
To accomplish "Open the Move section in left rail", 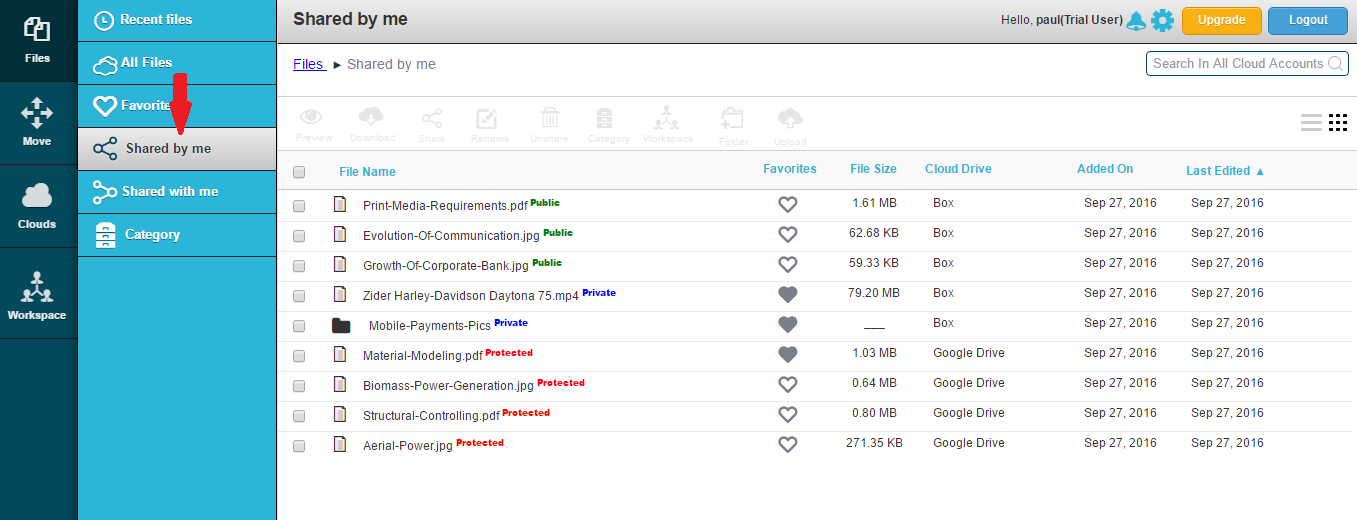I will (x=37, y=124).
